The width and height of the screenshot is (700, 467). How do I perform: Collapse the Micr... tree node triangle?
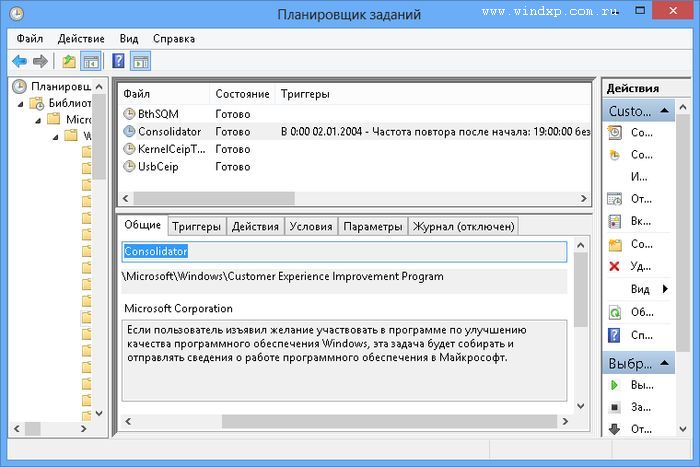(x=38, y=121)
